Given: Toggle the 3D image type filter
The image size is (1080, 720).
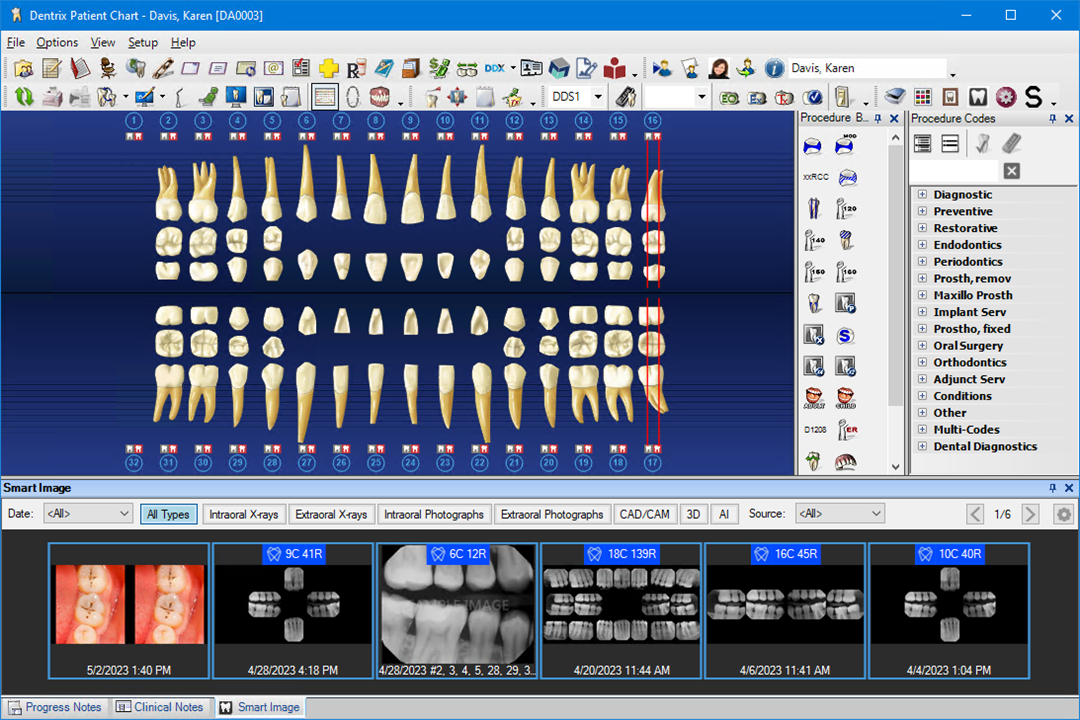Looking at the screenshot, I should click(x=694, y=513).
